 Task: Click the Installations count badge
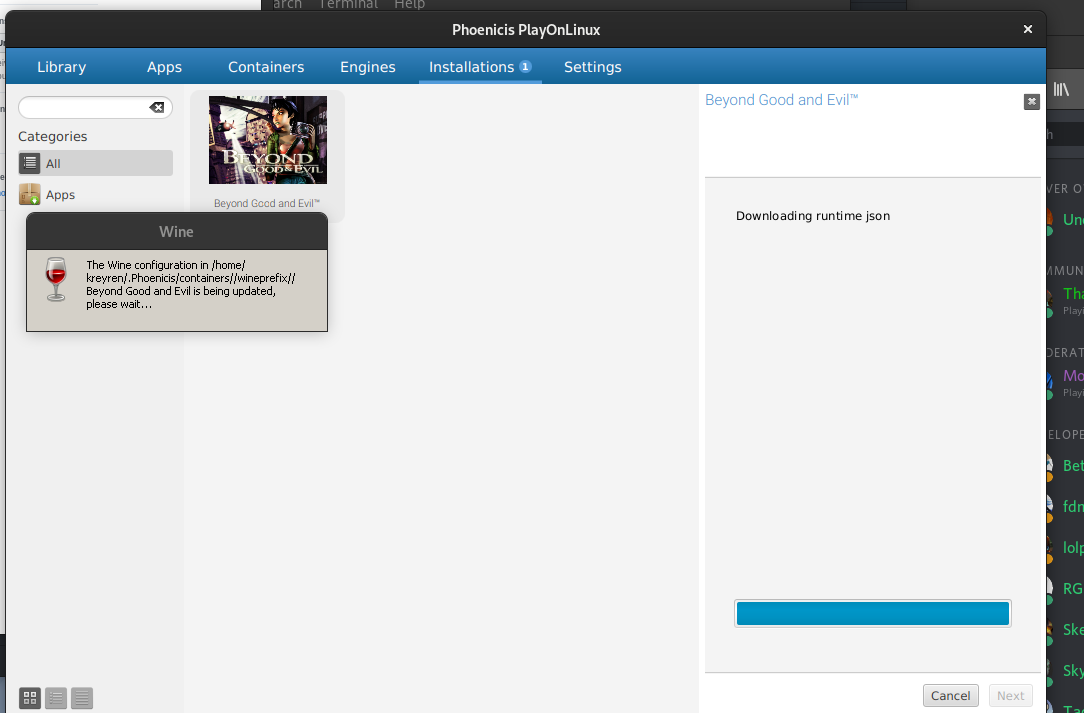click(x=525, y=66)
